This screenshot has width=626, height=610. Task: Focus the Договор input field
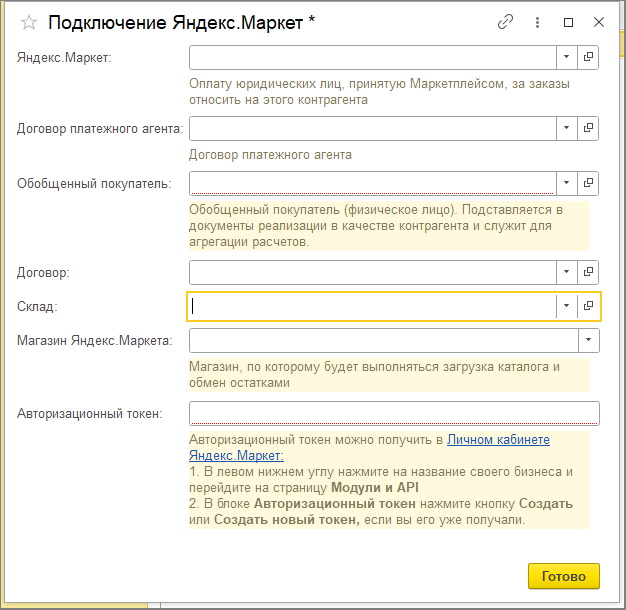click(372, 272)
